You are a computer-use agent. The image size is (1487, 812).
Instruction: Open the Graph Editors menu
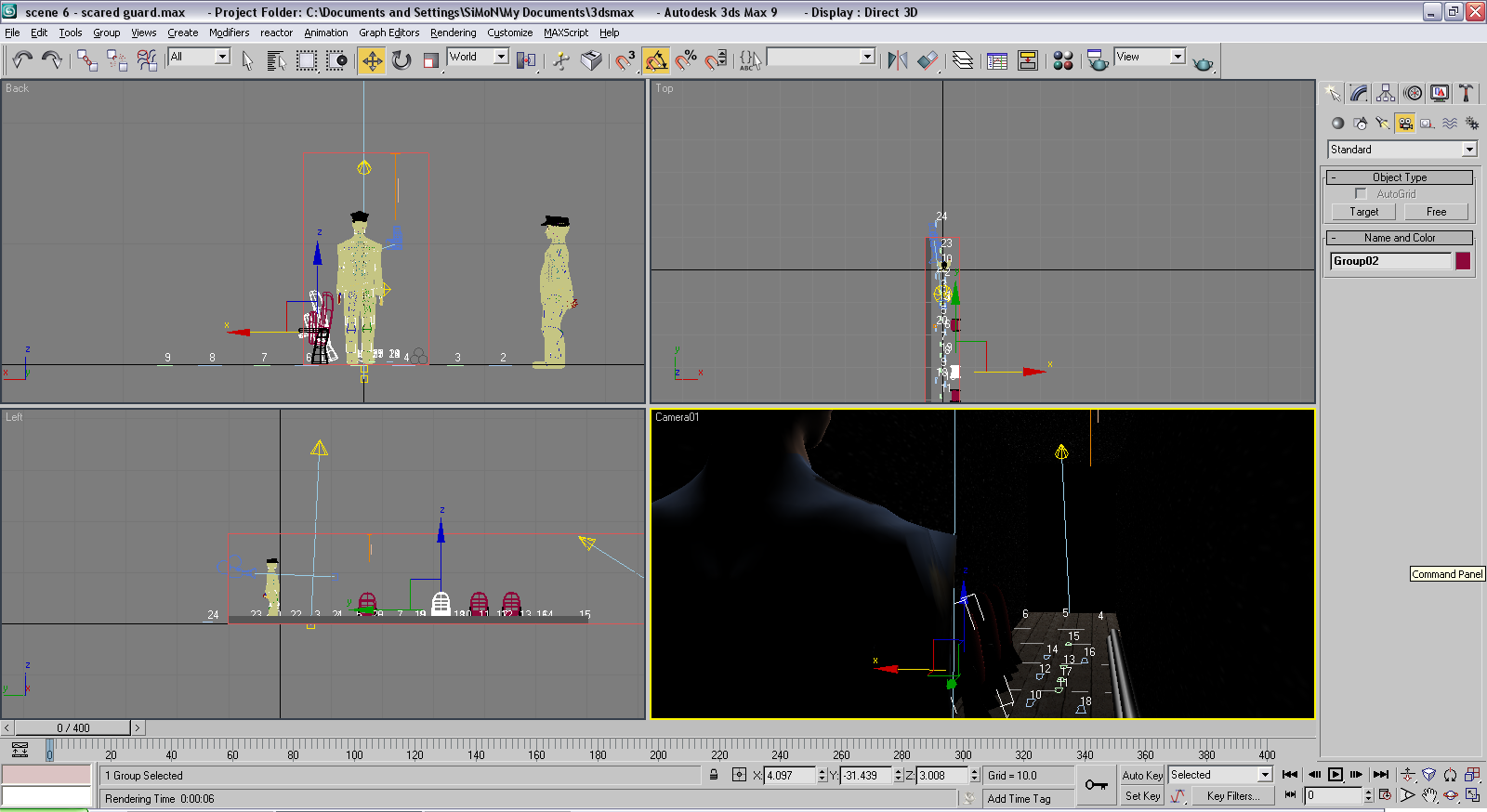pos(389,33)
